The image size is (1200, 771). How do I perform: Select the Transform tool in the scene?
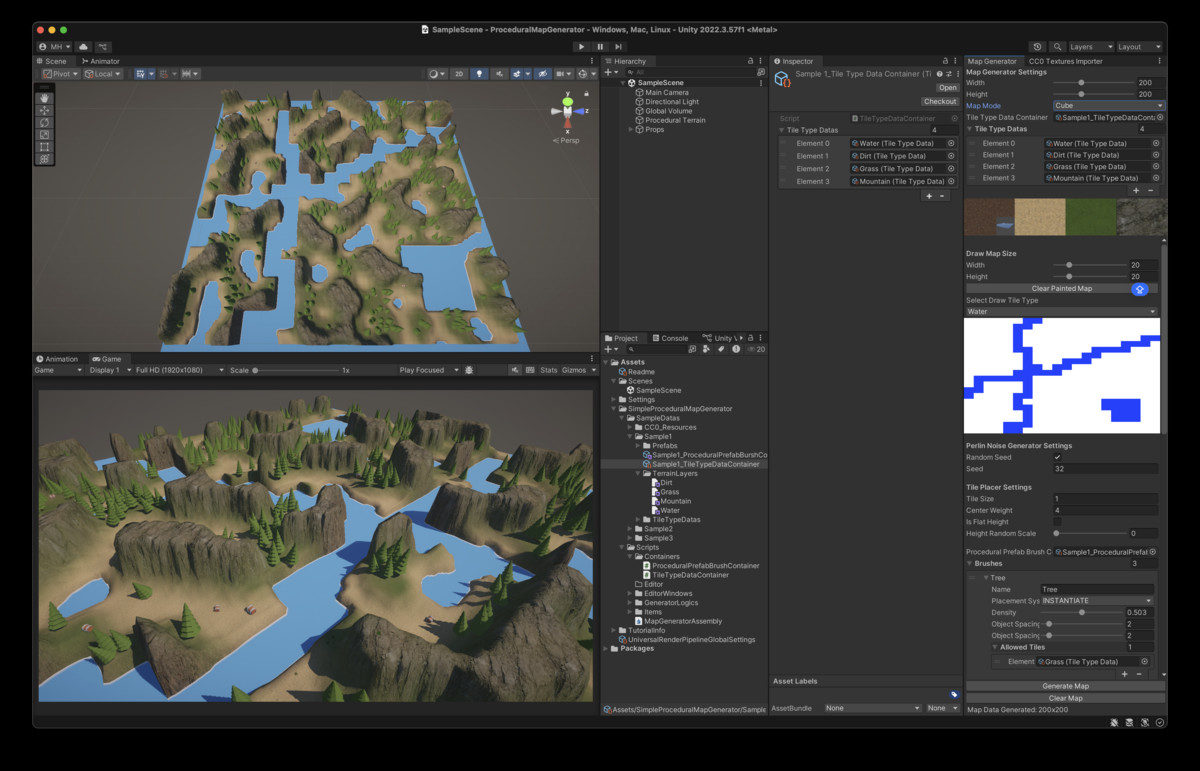44,159
